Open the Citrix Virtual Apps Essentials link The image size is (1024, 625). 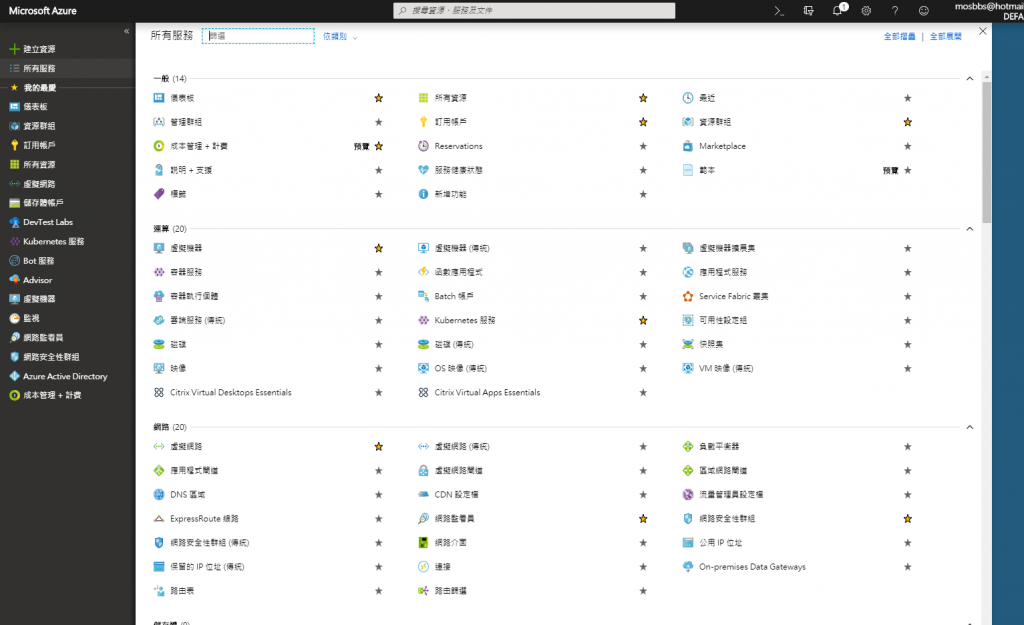click(x=487, y=393)
